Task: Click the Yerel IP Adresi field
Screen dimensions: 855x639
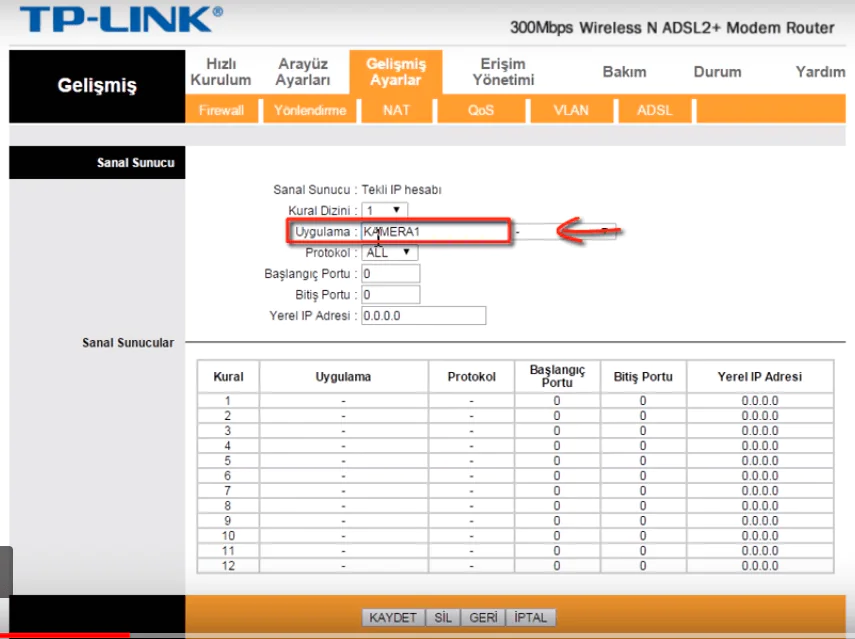Action: [x=422, y=315]
